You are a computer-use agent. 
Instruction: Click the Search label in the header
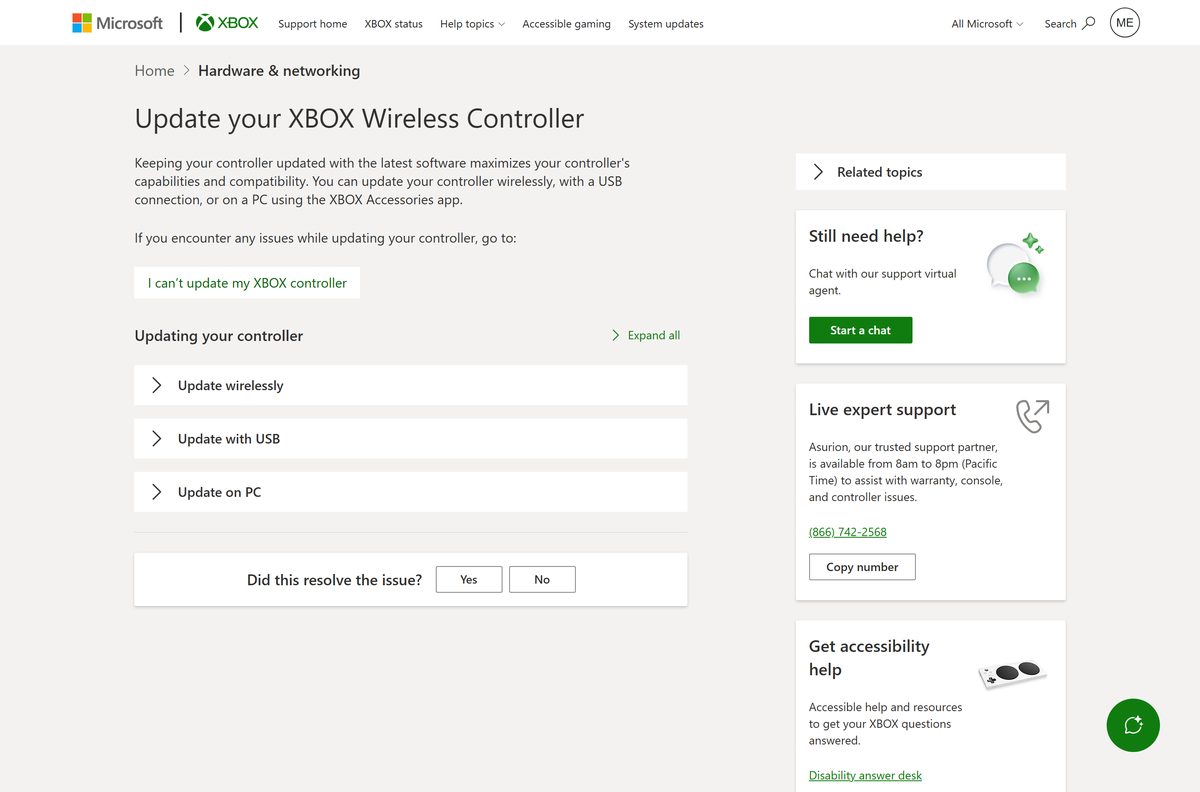click(1060, 24)
